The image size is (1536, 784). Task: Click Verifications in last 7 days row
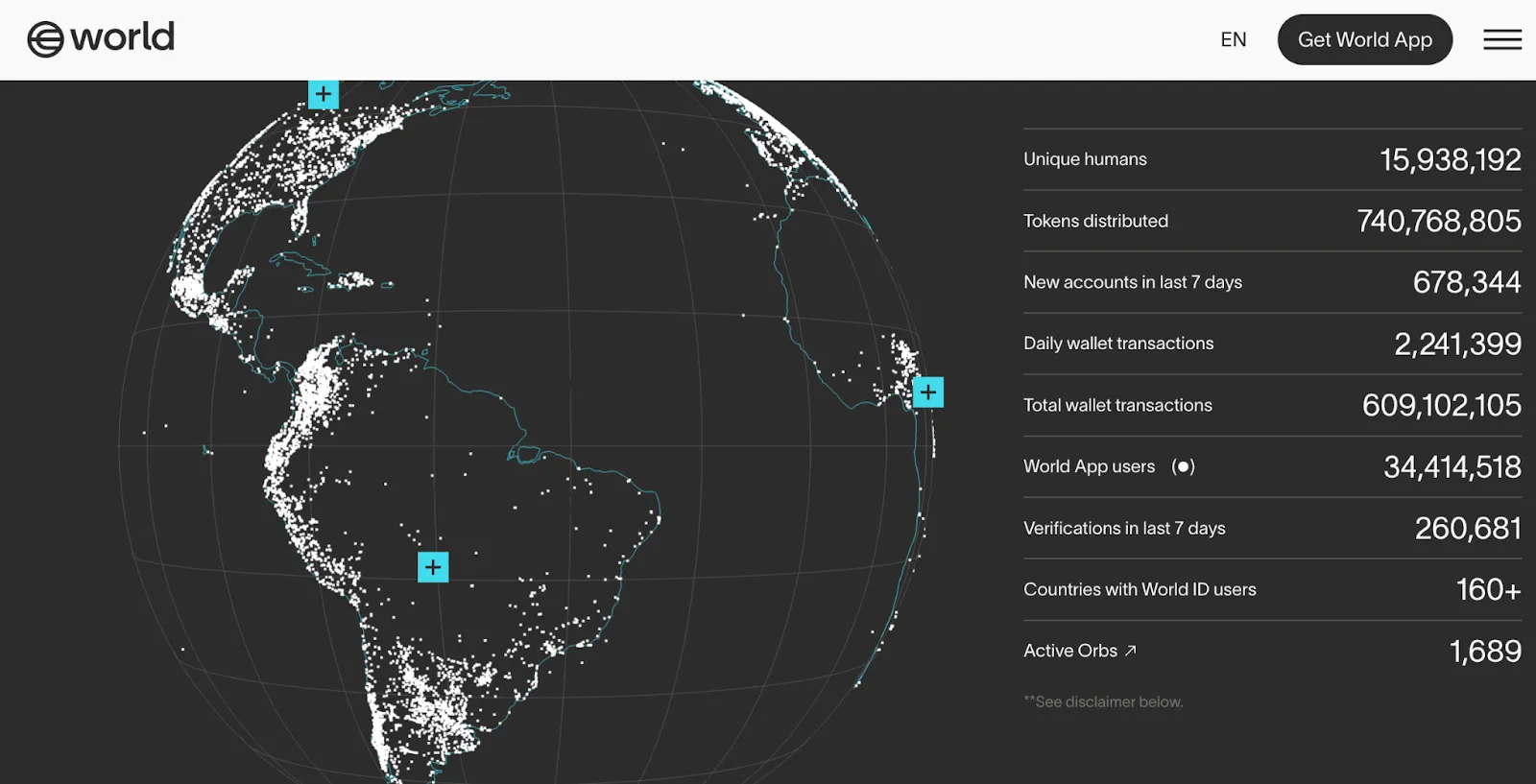[x=1272, y=528]
